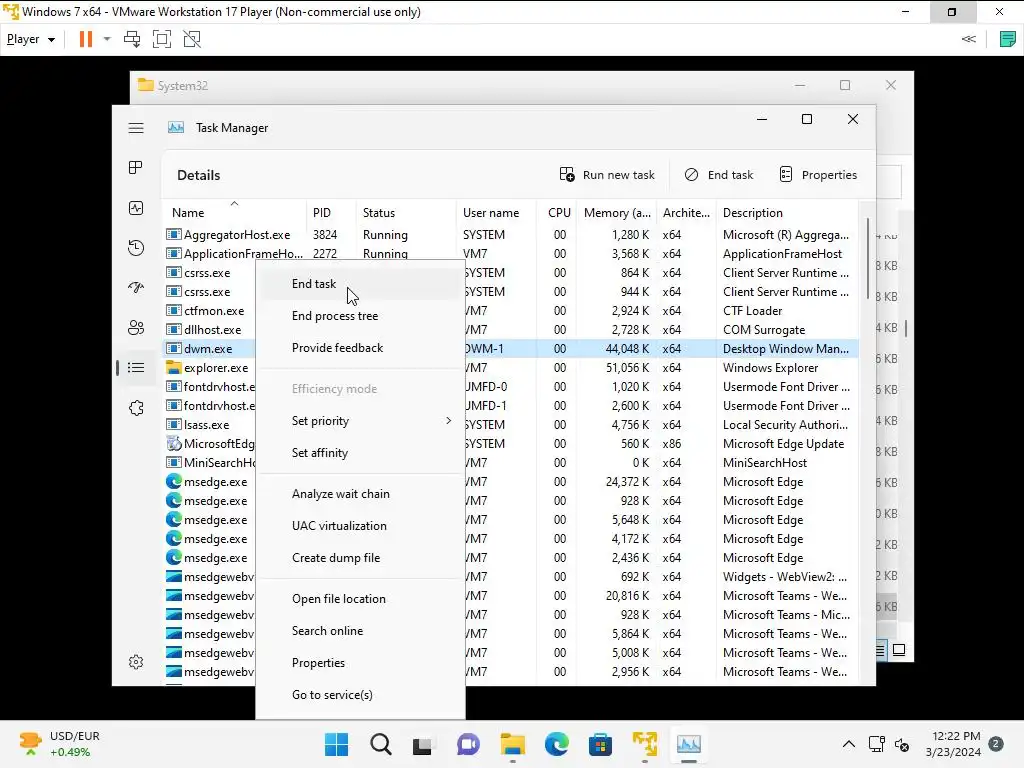Sort by PID column header
The width and height of the screenshot is (1024, 768).
click(x=330, y=212)
